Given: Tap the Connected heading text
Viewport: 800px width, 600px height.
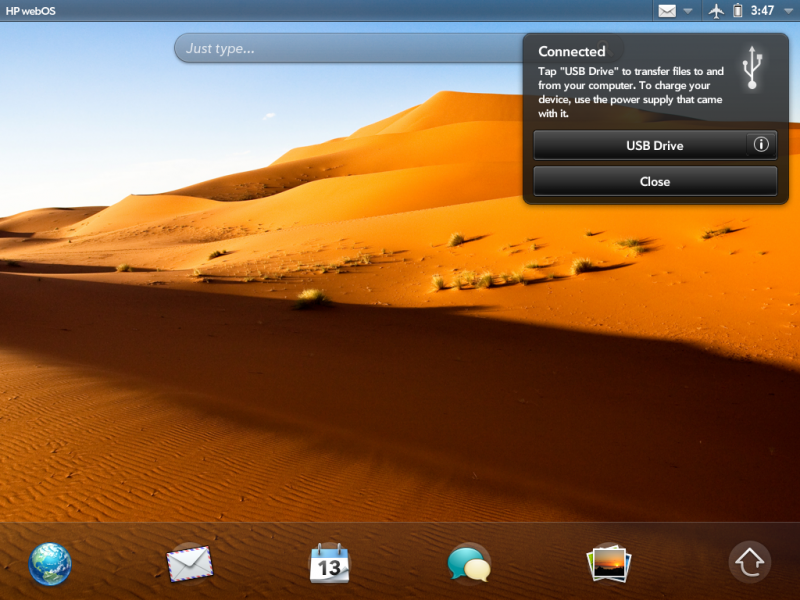Looking at the screenshot, I should [x=571, y=52].
